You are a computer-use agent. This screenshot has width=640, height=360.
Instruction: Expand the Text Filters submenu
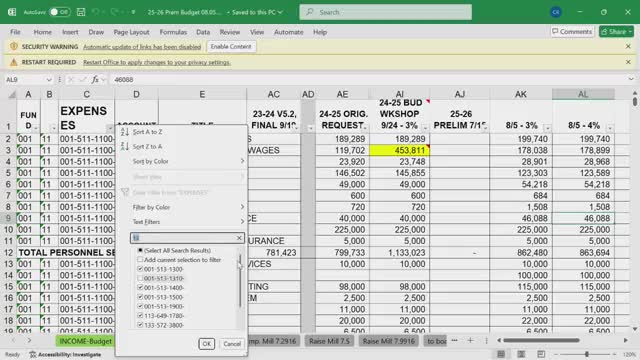coord(182,222)
